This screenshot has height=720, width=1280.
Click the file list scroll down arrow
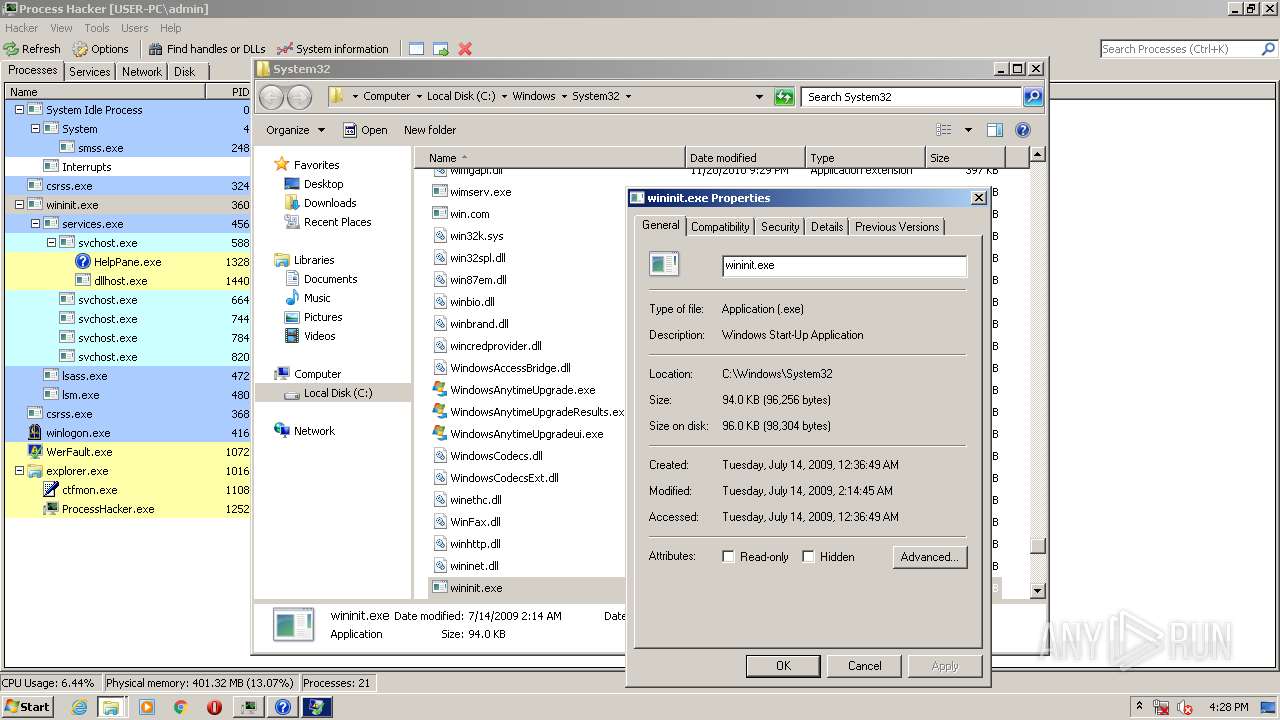point(1038,591)
